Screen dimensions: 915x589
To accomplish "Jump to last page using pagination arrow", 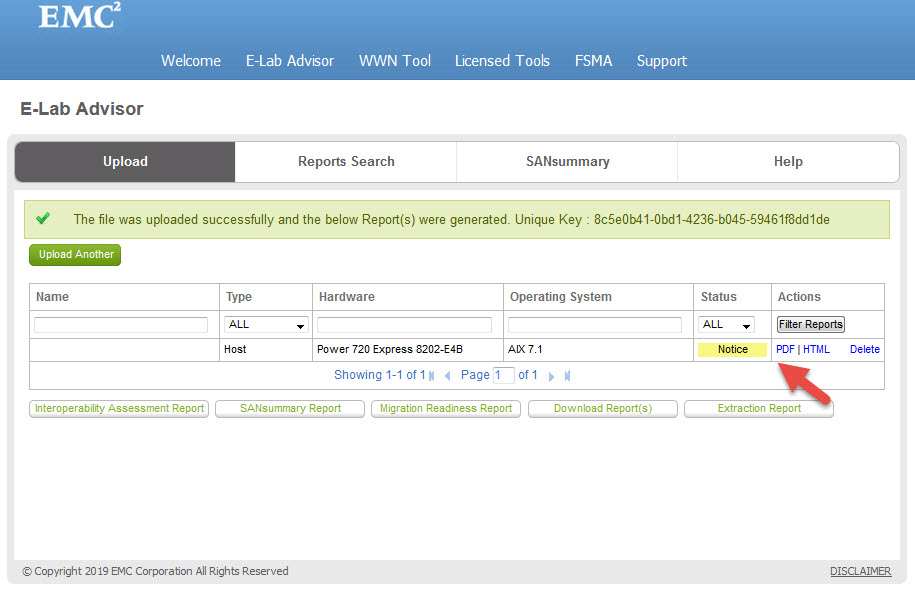I will (x=566, y=375).
